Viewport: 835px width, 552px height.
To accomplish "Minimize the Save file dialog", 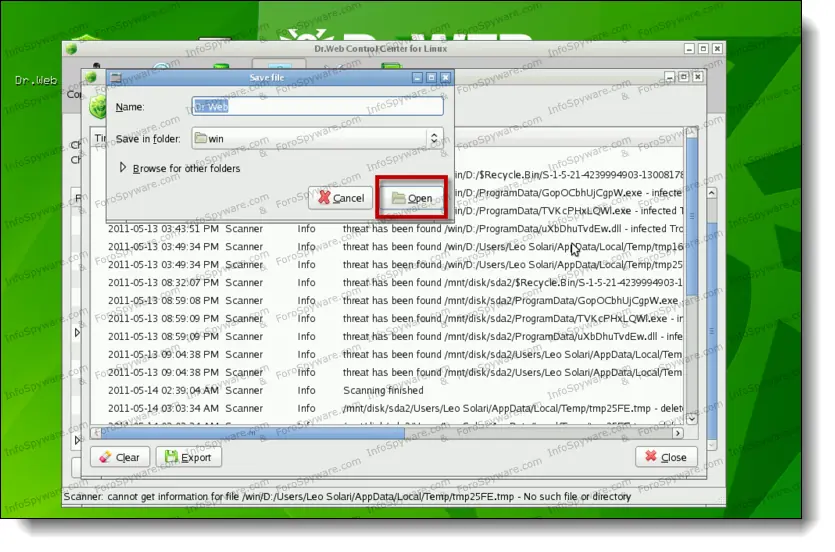I will 418,78.
